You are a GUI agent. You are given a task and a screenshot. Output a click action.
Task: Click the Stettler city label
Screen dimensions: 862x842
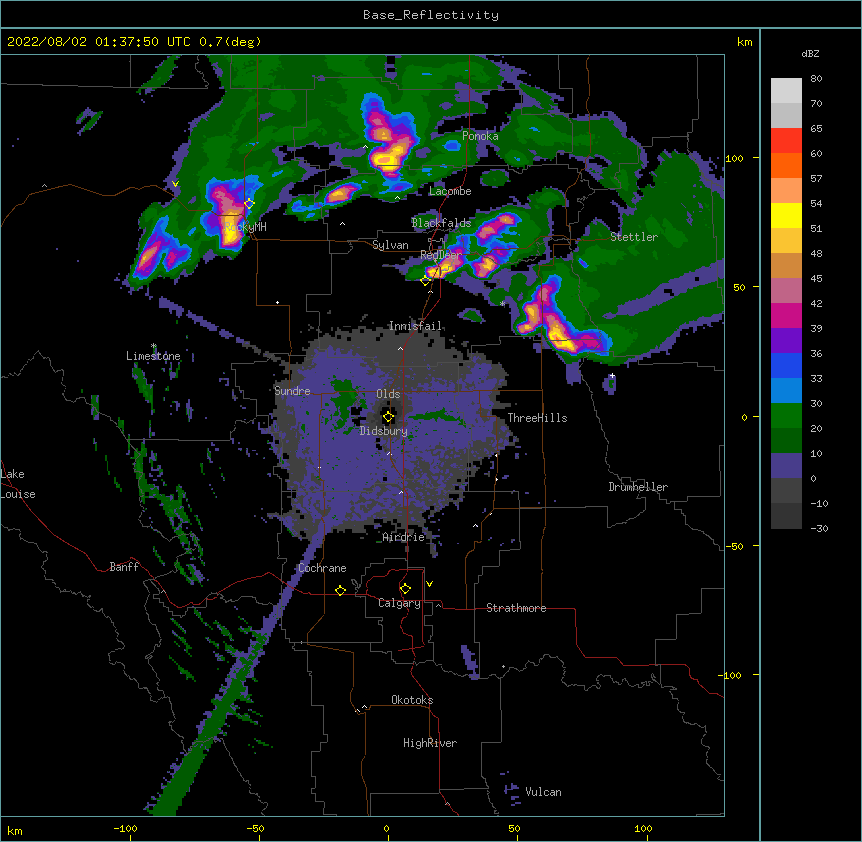click(634, 237)
